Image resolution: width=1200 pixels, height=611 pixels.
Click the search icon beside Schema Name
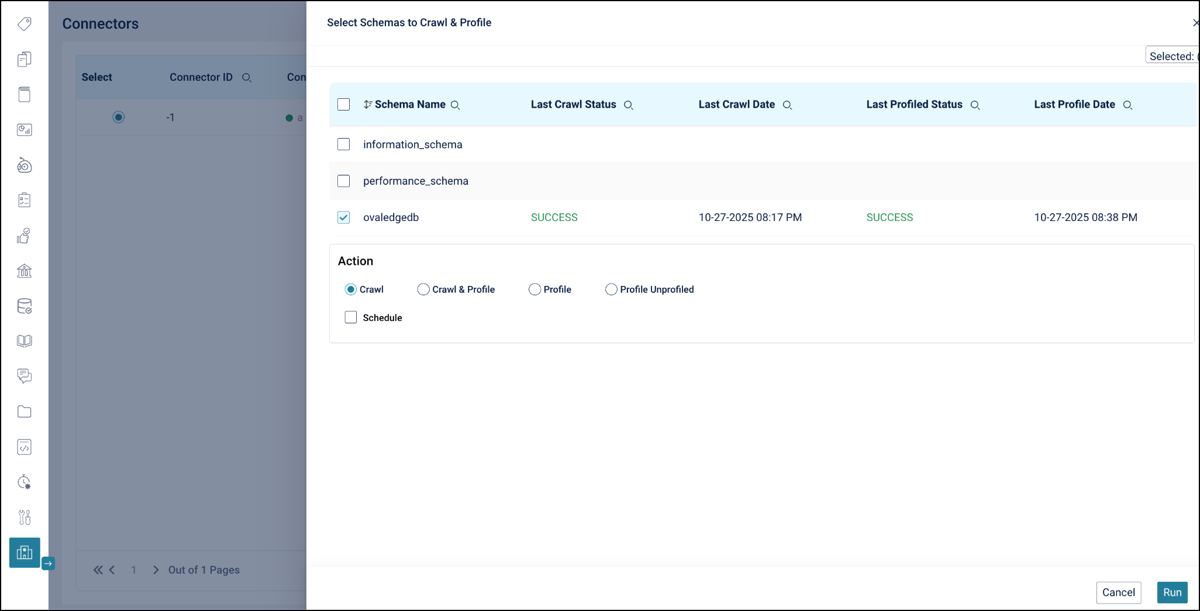click(455, 105)
